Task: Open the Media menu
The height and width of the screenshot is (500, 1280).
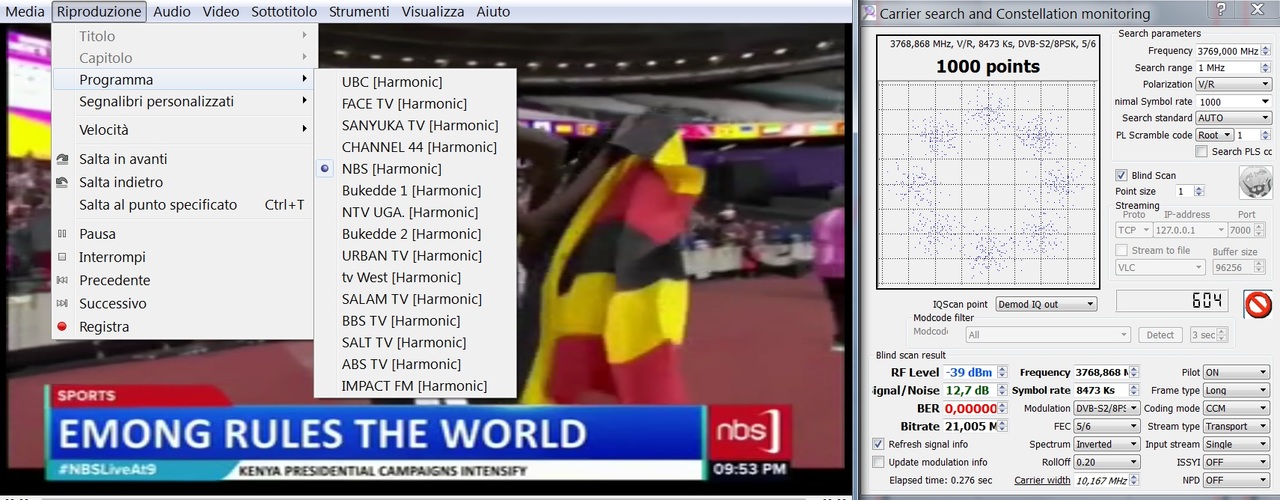Action: pos(25,12)
